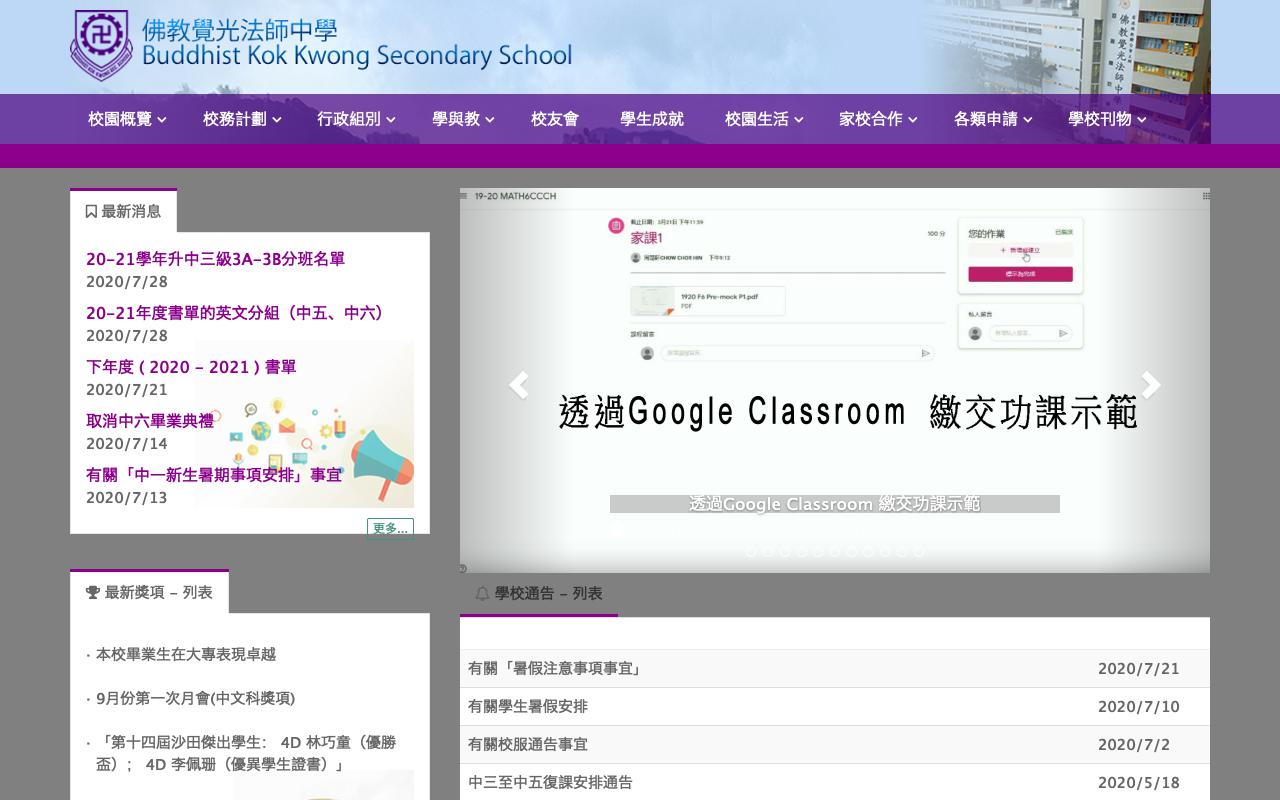Open 9月份第一次月會(中文科獎項) award
1280x800 pixels.
[x=195, y=698]
